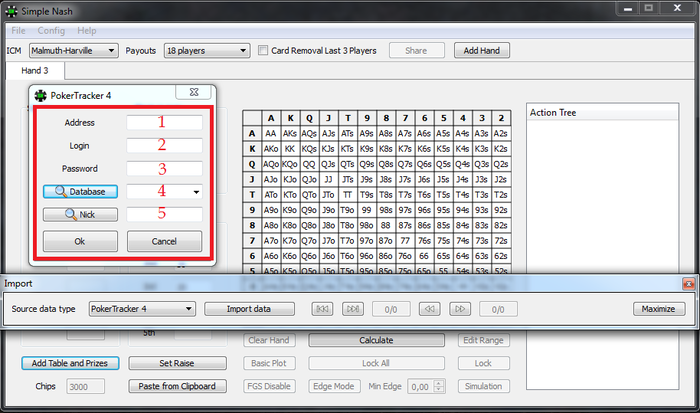Click Nick search button
Screen dimensions: 700x413
coord(80,215)
